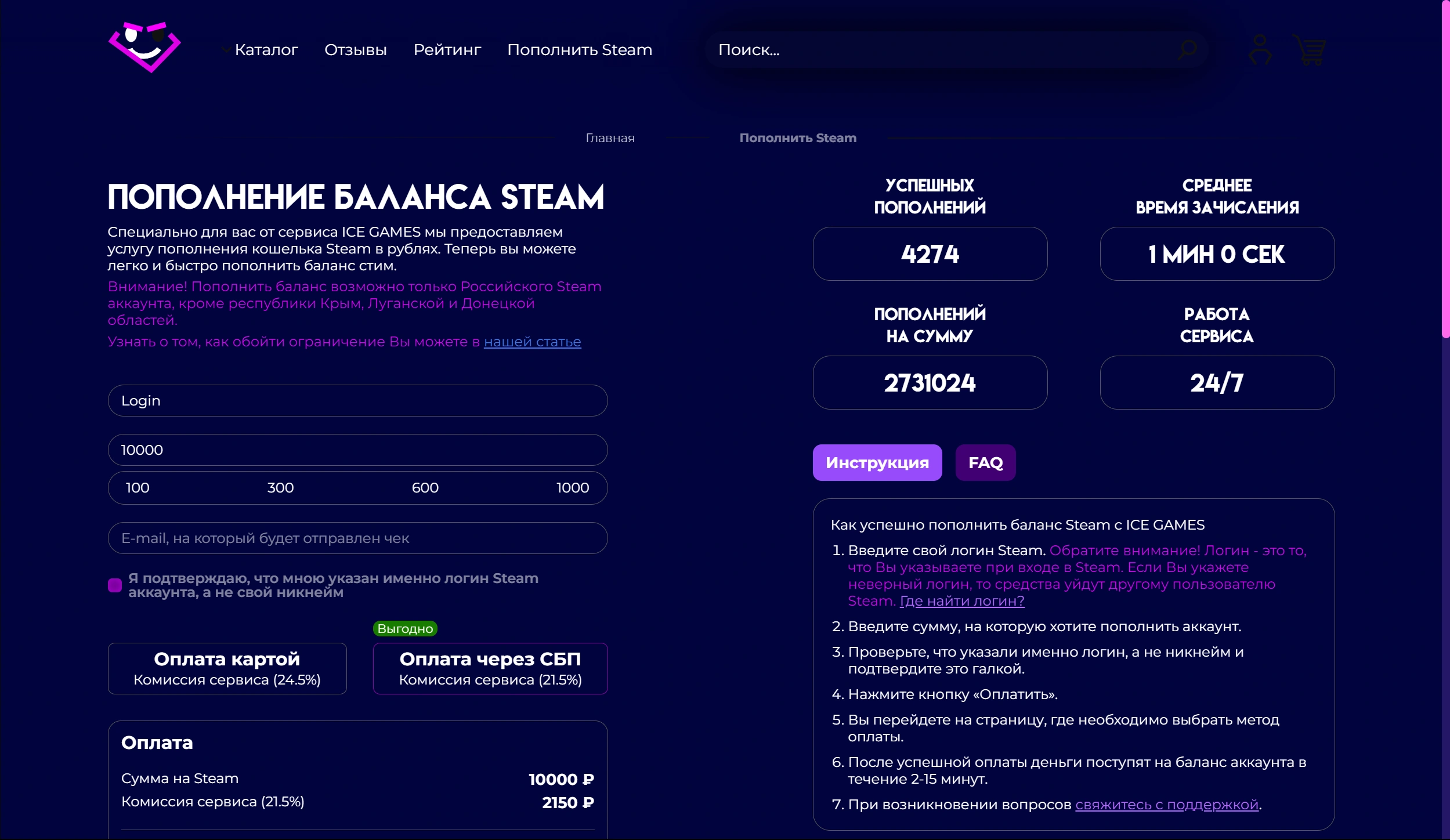1450x840 pixels.
Task: Open the shopping cart icon
Action: point(1309,50)
